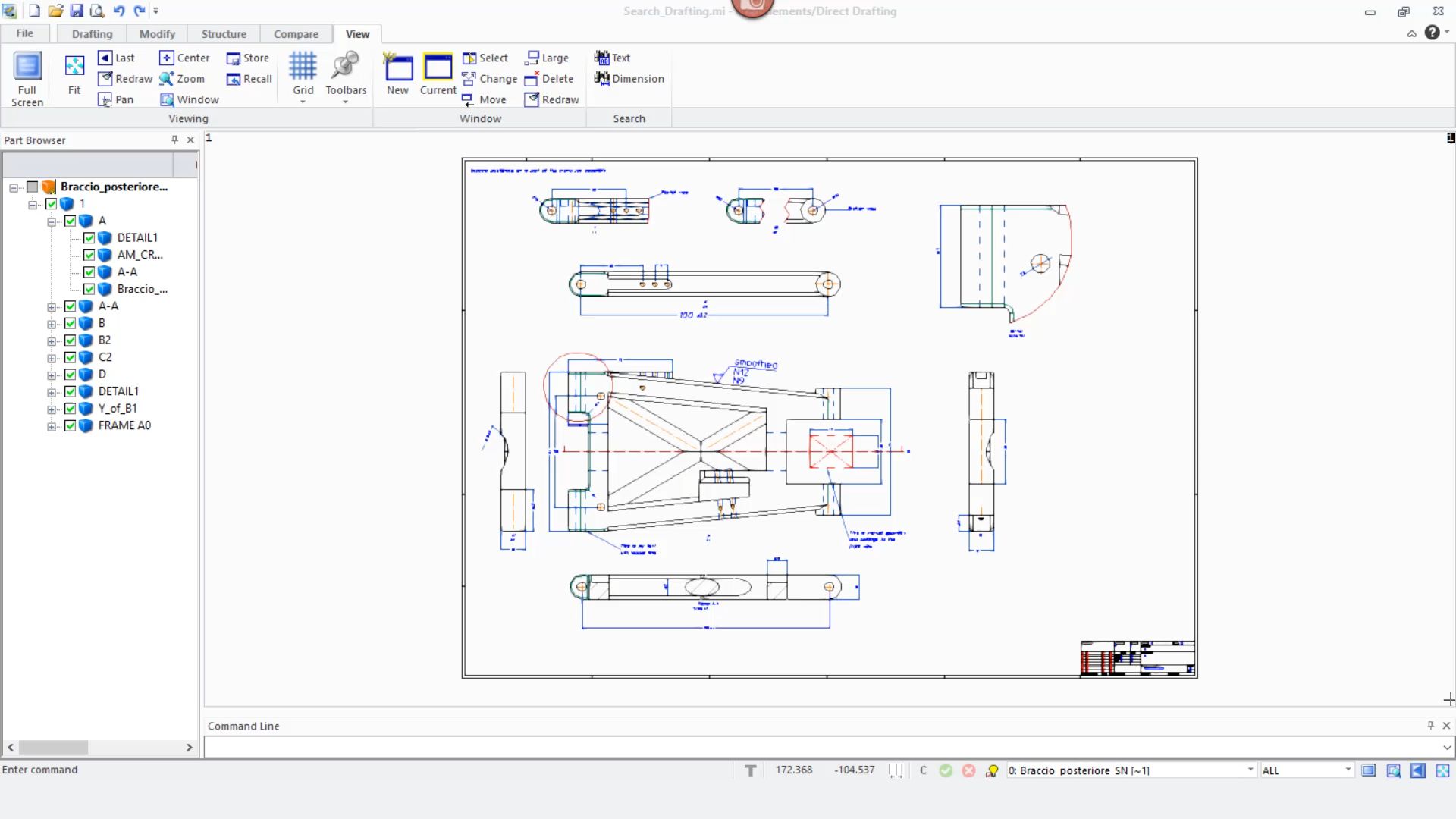
Task: Click Center view tool
Action: pyautogui.click(x=184, y=58)
